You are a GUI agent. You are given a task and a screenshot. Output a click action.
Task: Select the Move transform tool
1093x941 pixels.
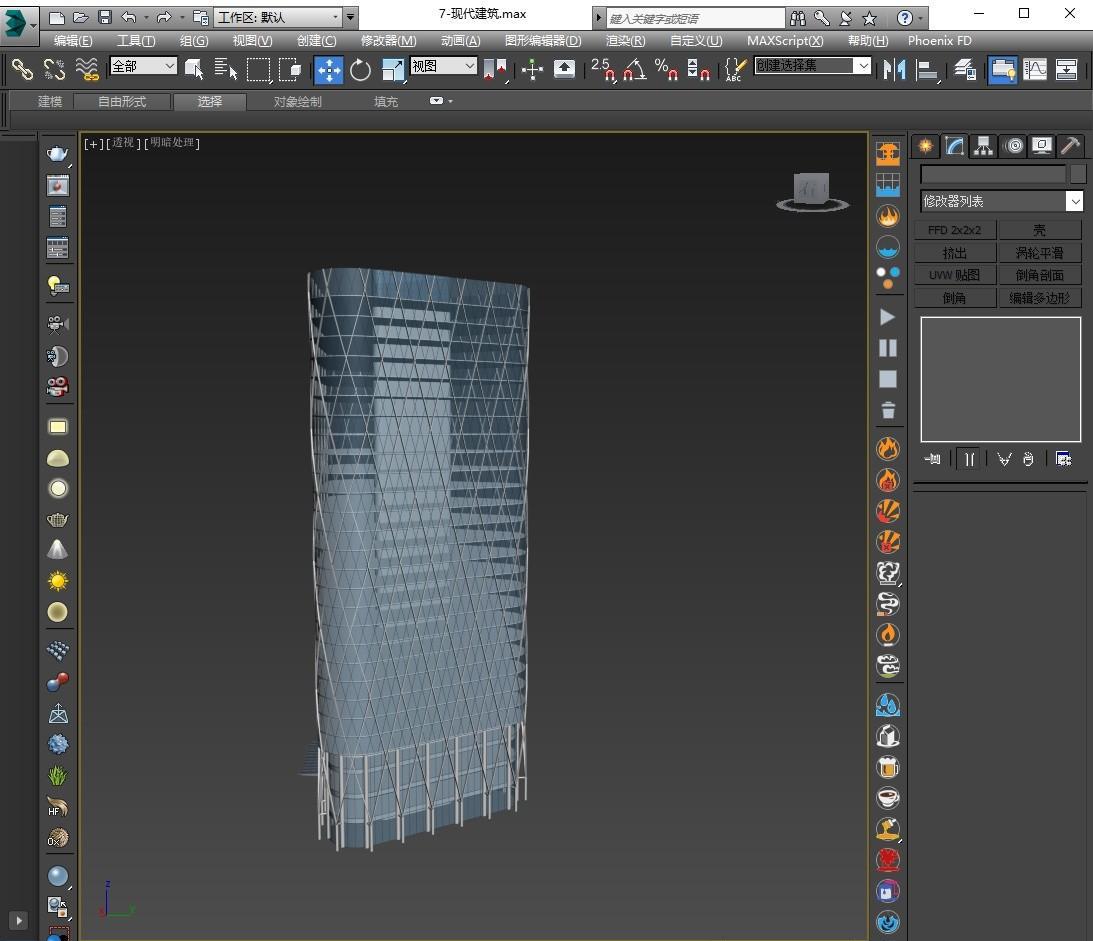click(x=328, y=69)
